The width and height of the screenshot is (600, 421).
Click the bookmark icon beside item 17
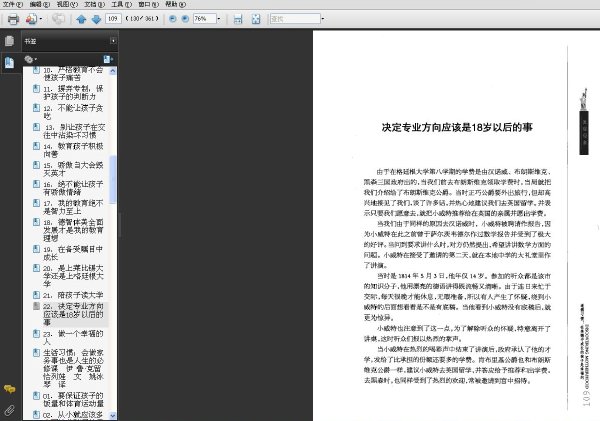point(36,203)
